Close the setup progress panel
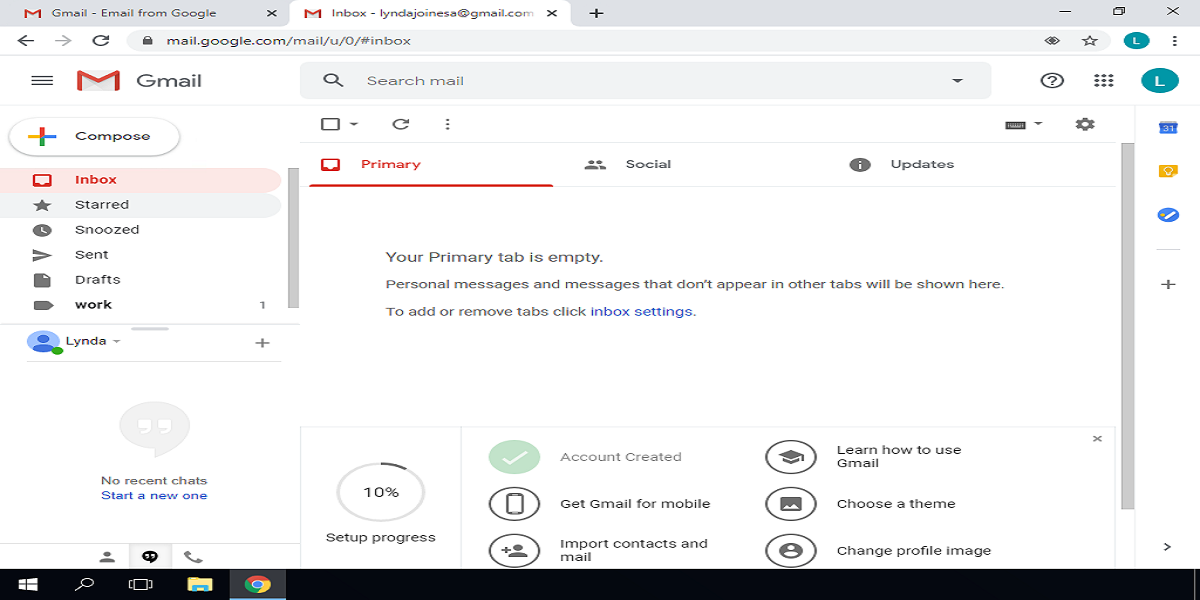This screenshot has height=600, width=1200. [x=1097, y=439]
